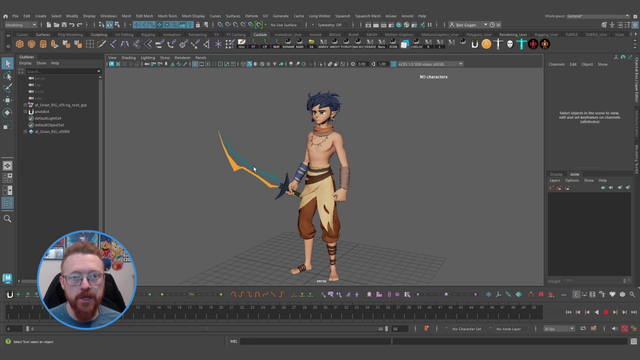Click the orange character figure shelf icon
This screenshot has height=360, width=640.
[x=545, y=44]
